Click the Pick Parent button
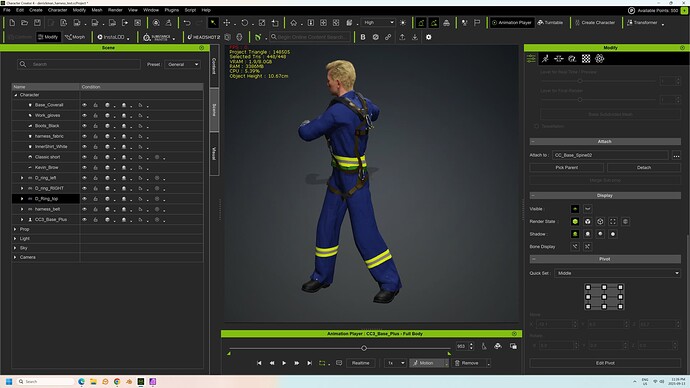 coord(566,168)
